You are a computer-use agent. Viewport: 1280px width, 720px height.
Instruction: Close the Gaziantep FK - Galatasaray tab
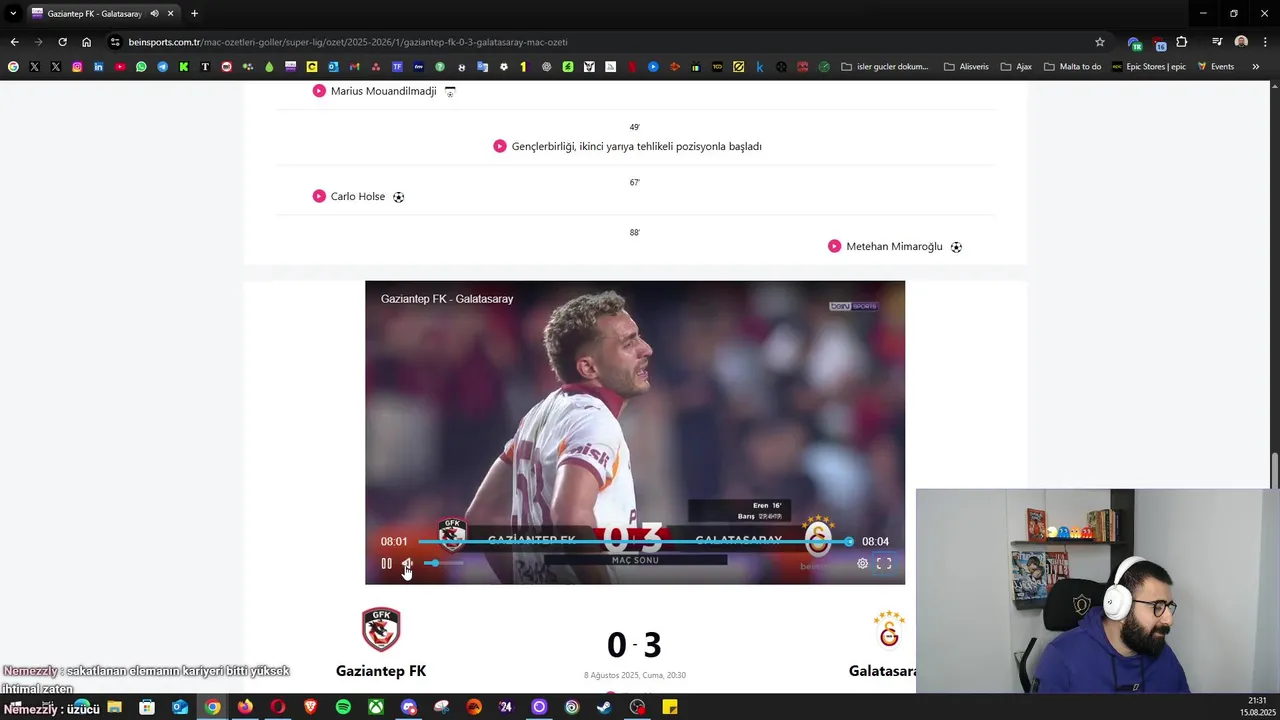point(171,14)
